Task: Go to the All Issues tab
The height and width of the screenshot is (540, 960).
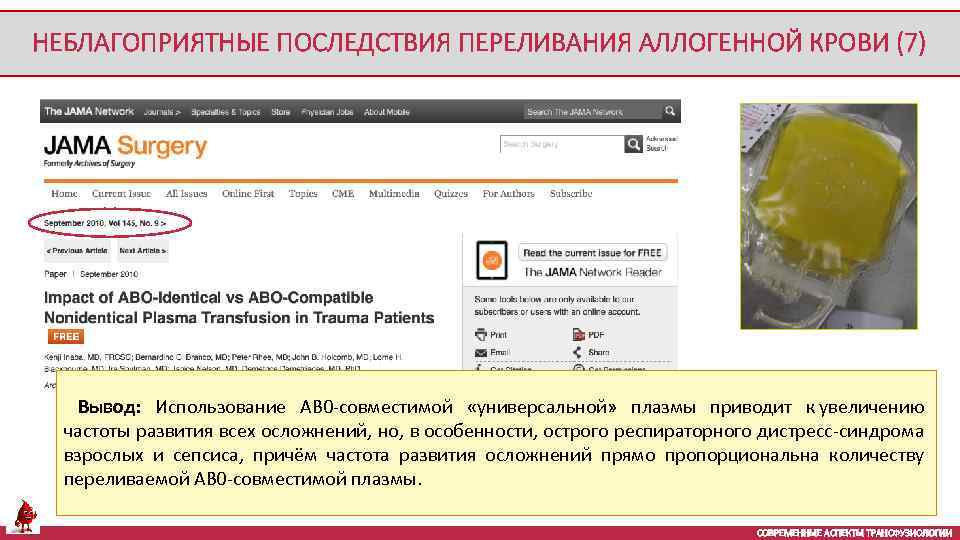Action: (x=186, y=193)
